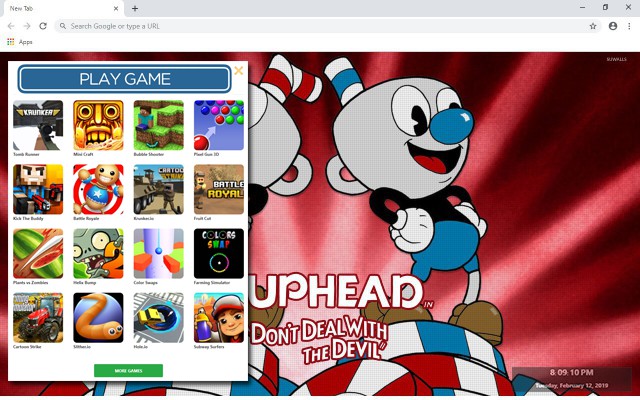The image size is (640, 400).
Task: Close the Play Game popup panel
Action: coord(239,71)
